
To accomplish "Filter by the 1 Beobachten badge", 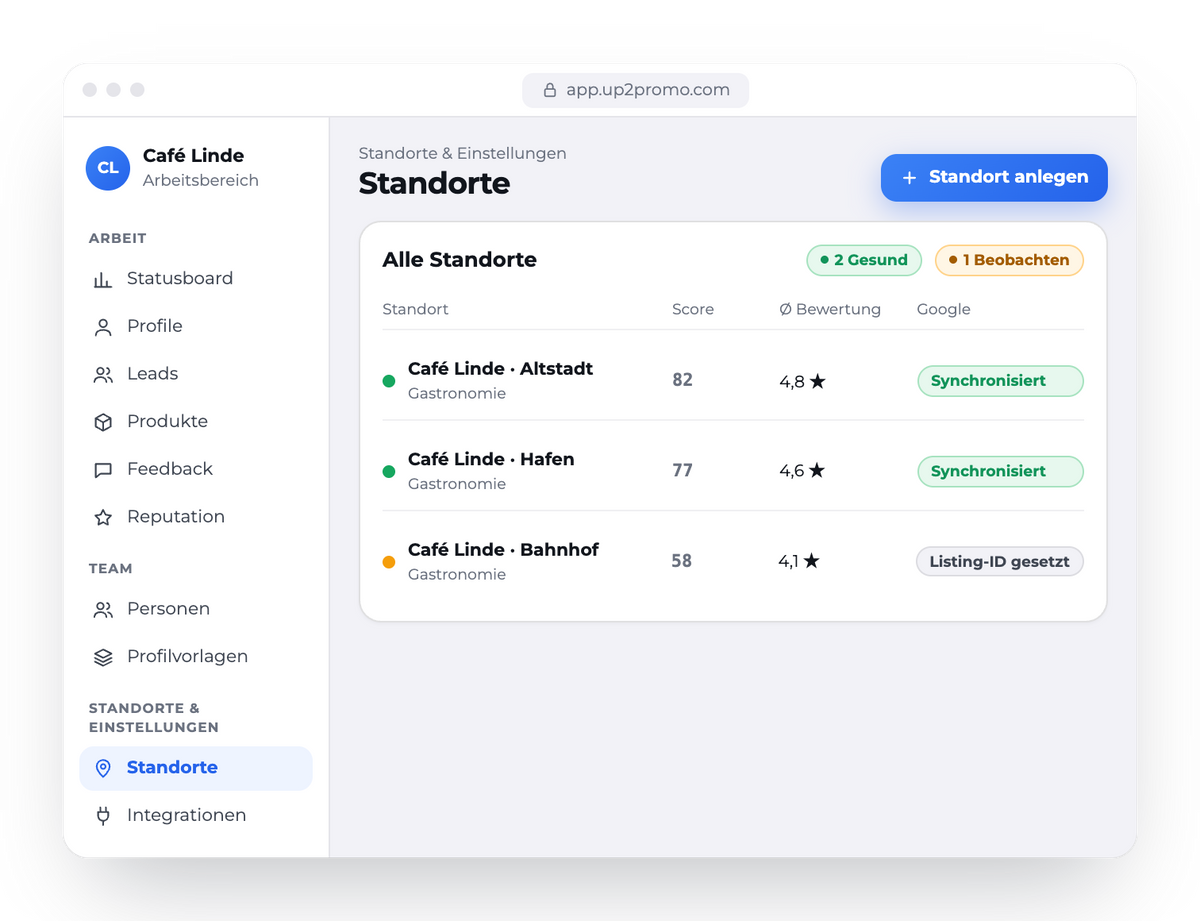I will coord(1009,260).
